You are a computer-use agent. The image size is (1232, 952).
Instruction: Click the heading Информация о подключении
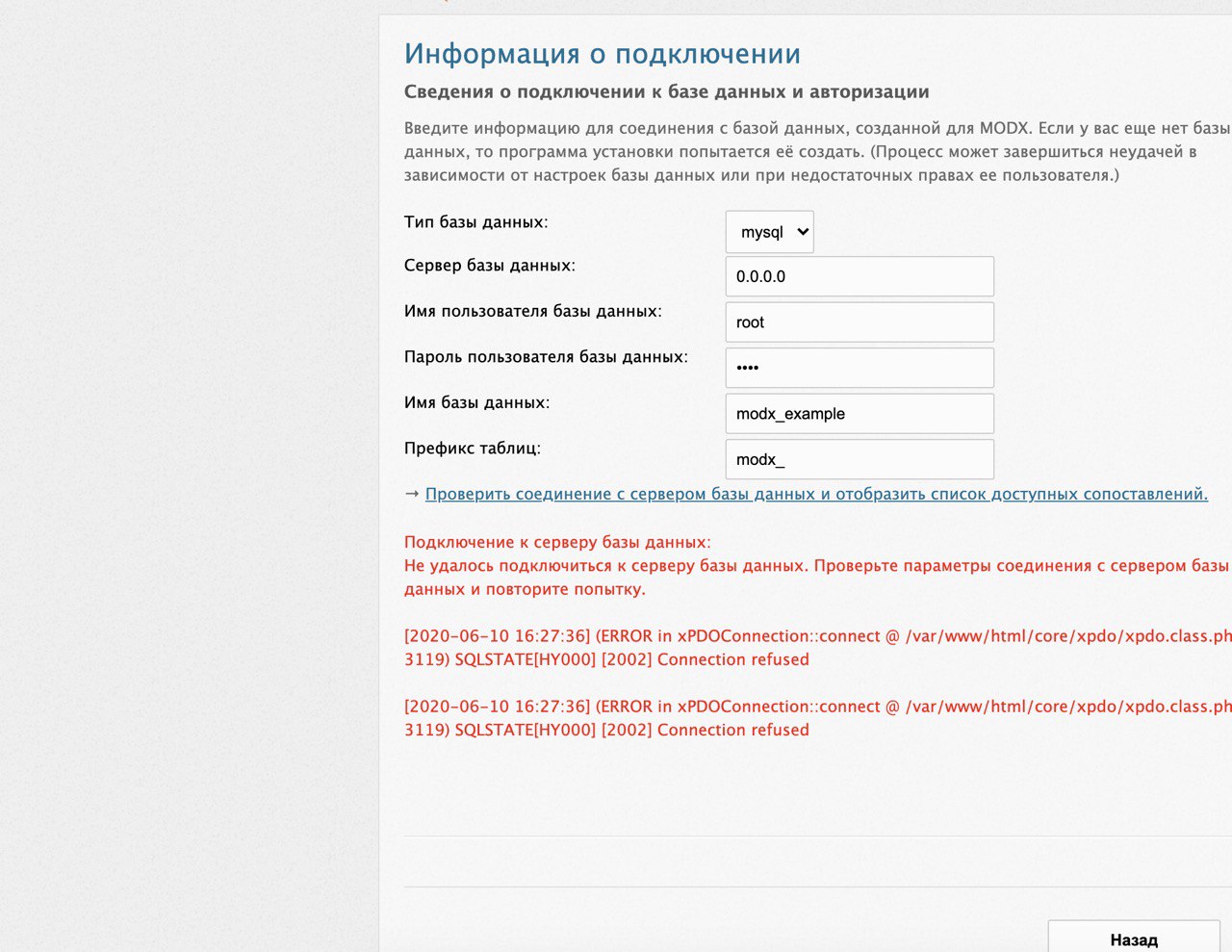tap(603, 54)
